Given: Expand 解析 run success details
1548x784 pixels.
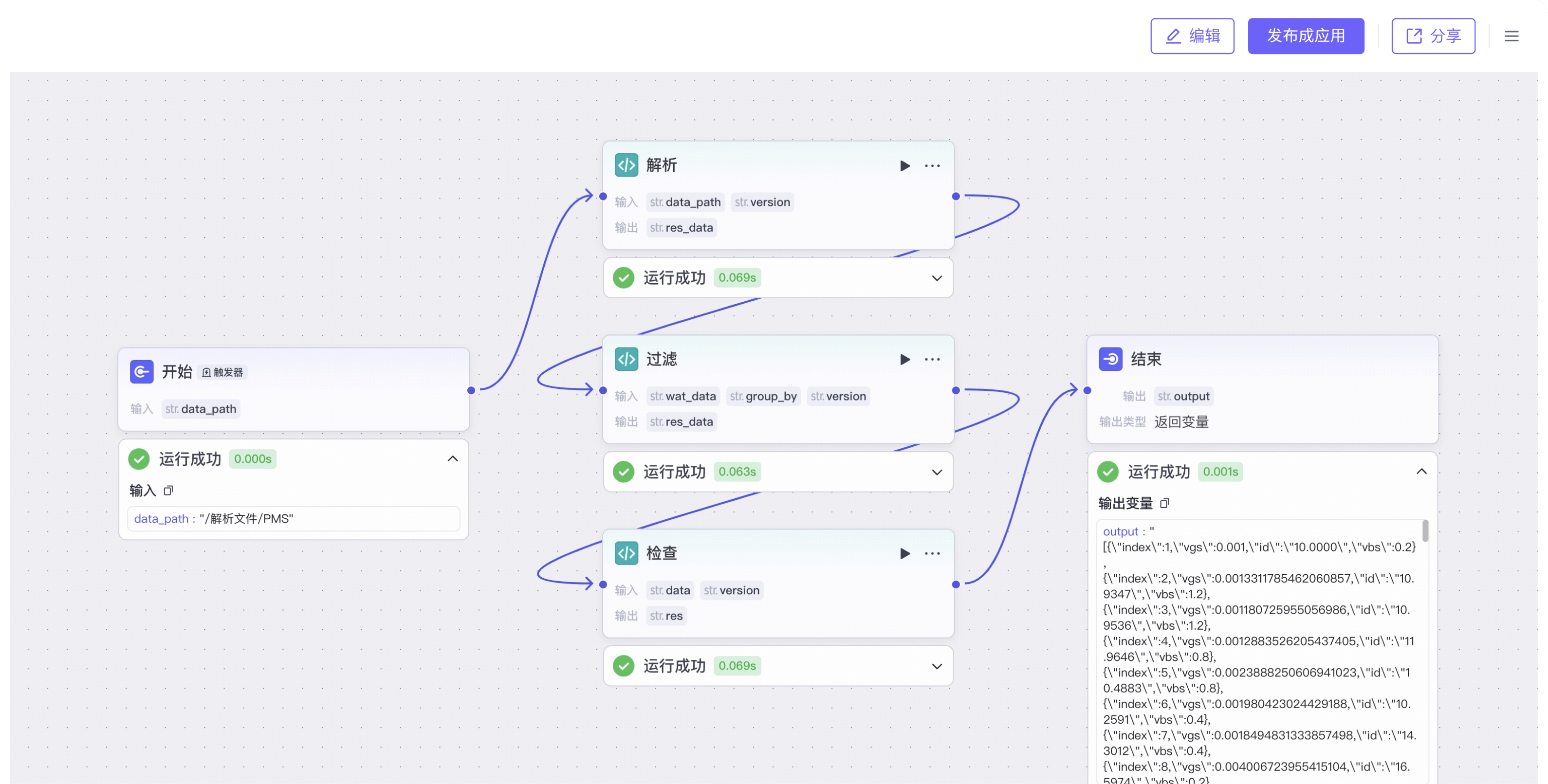Looking at the screenshot, I should (936, 278).
